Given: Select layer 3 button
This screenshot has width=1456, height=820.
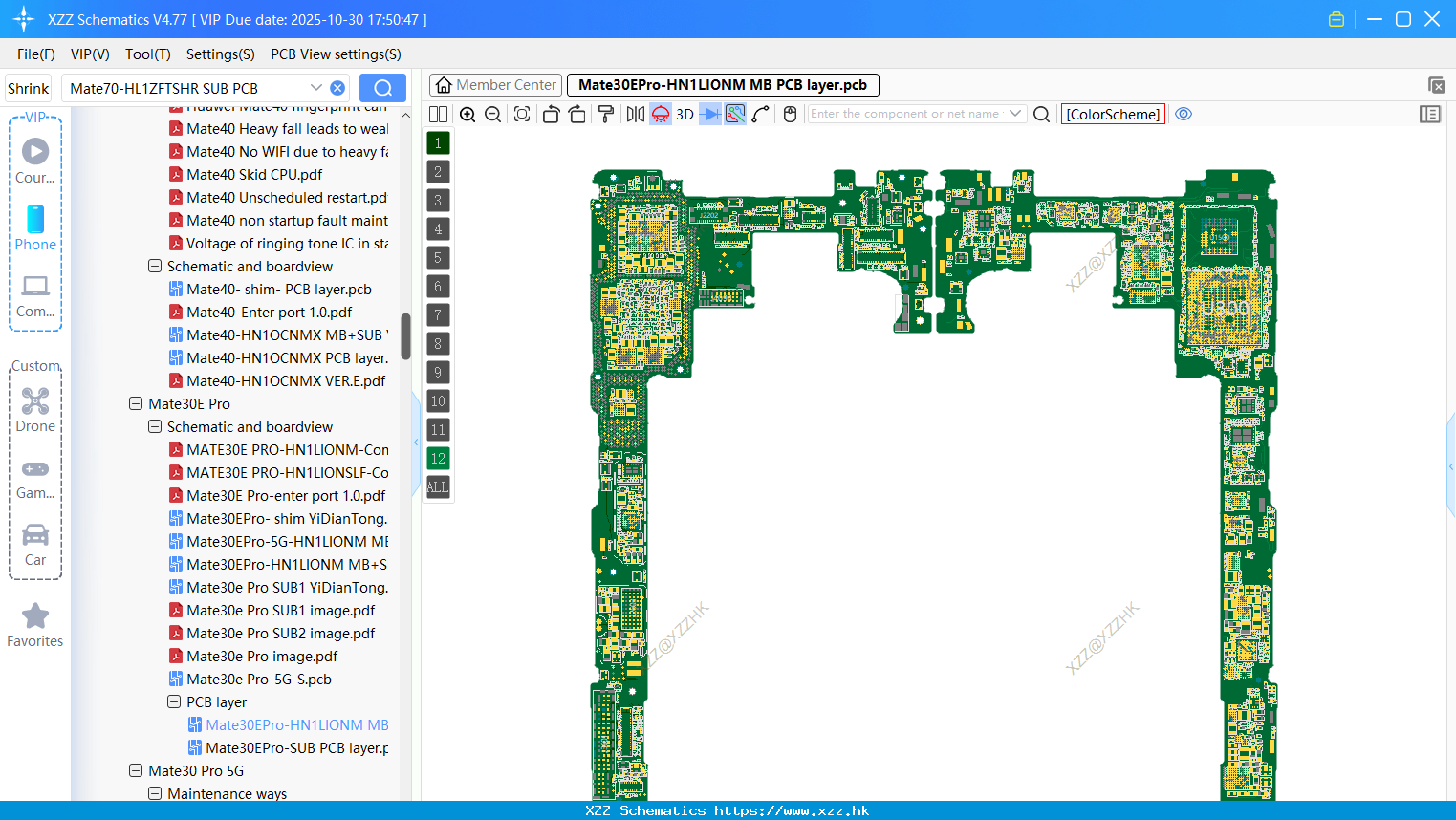Looking at the screenshot, I should pyautogui.click(x=438, y=201).
